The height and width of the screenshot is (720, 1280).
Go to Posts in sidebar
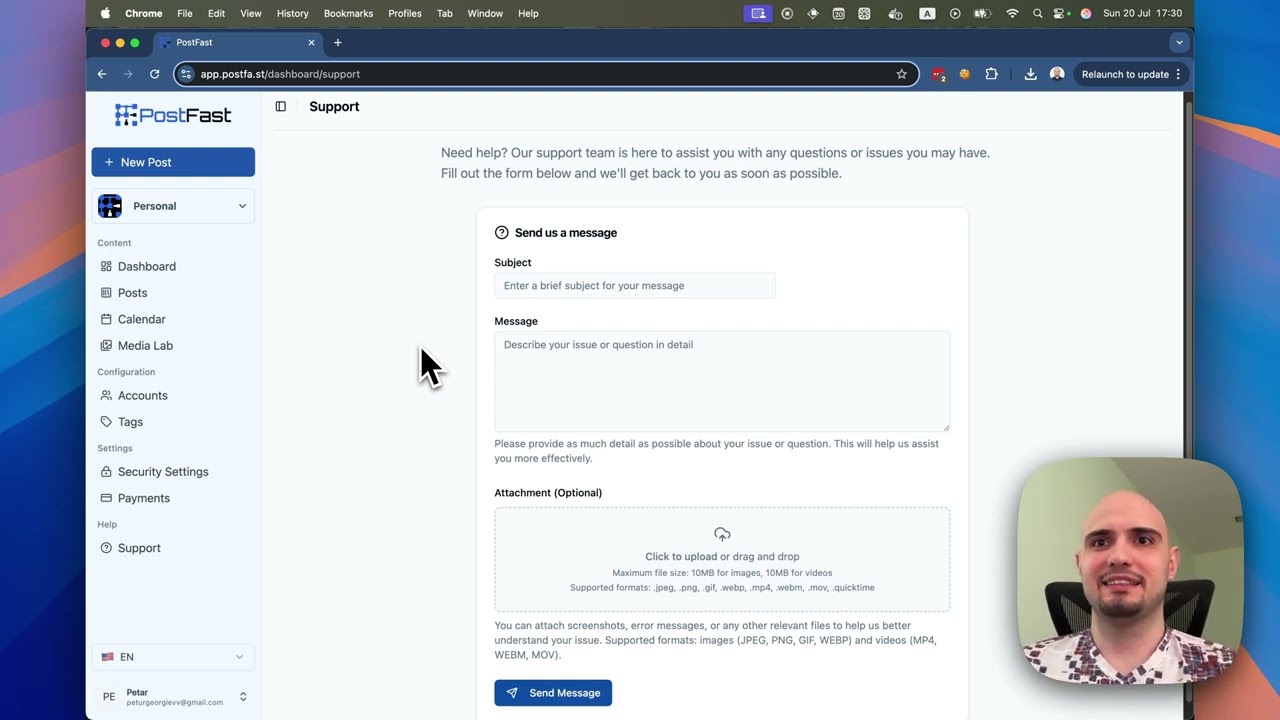(x=132, y=293)
